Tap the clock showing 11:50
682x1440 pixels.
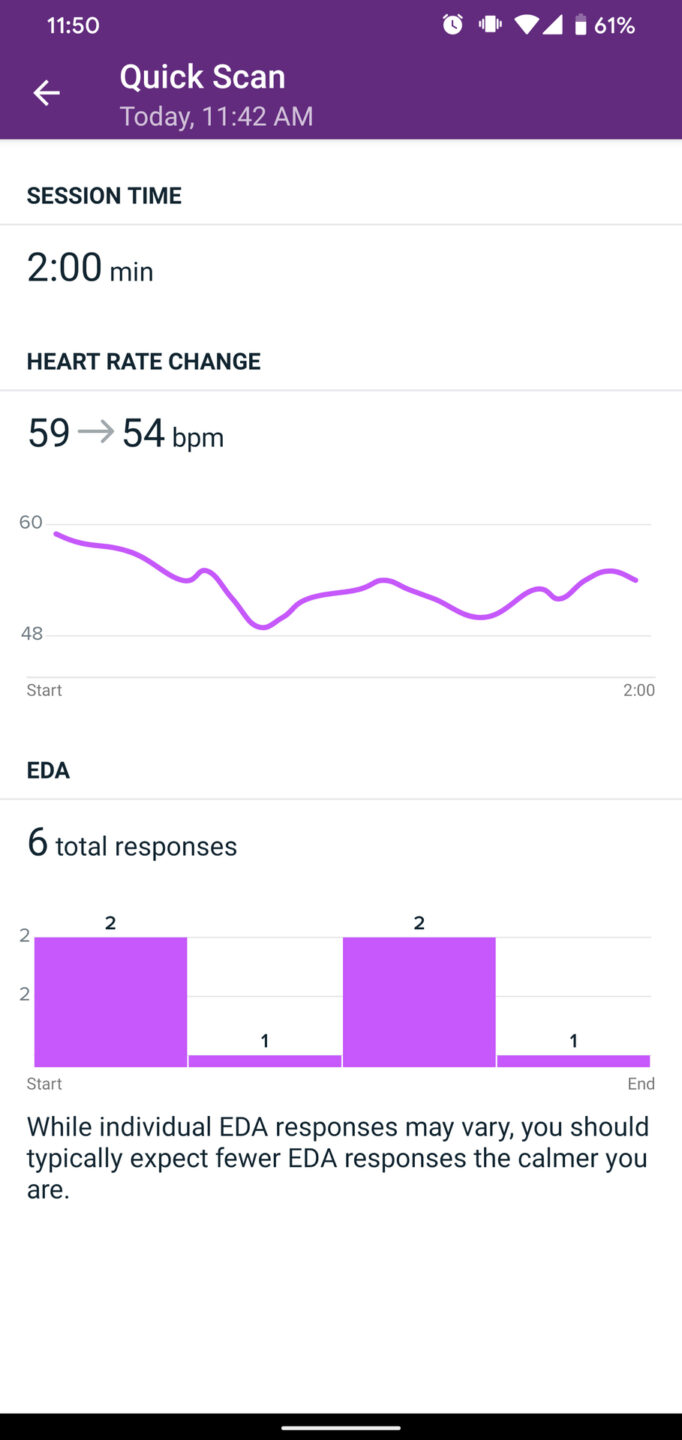pyautogui.click(x=72, y=24)
